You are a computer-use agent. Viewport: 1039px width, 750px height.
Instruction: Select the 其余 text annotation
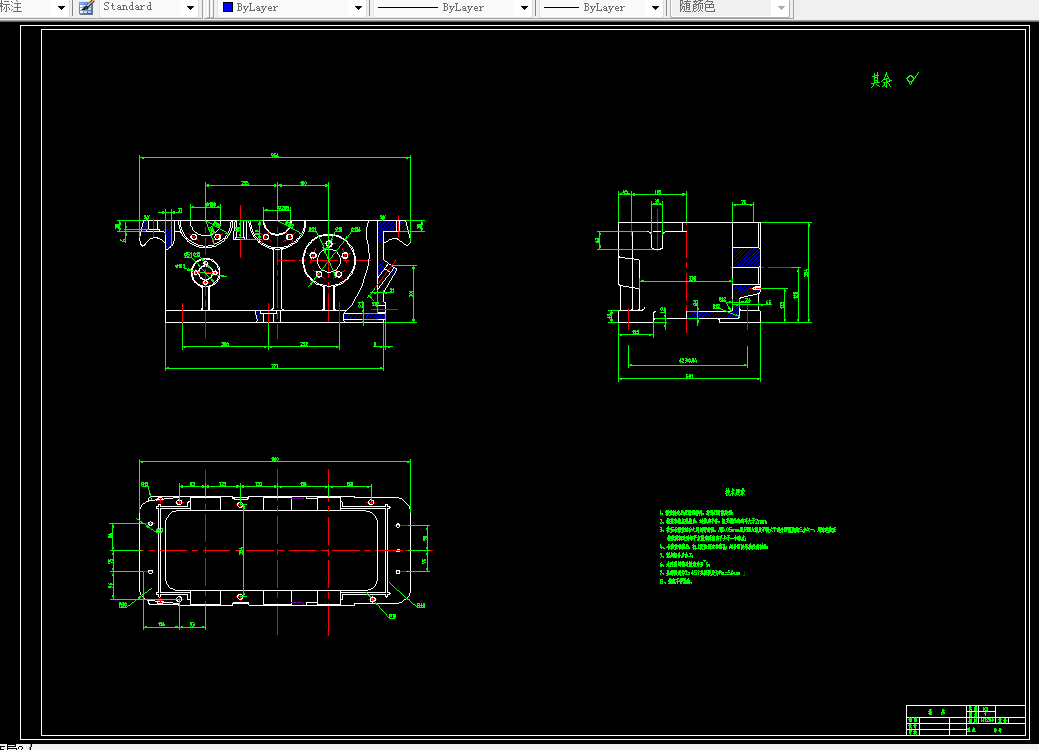[881, 80]
